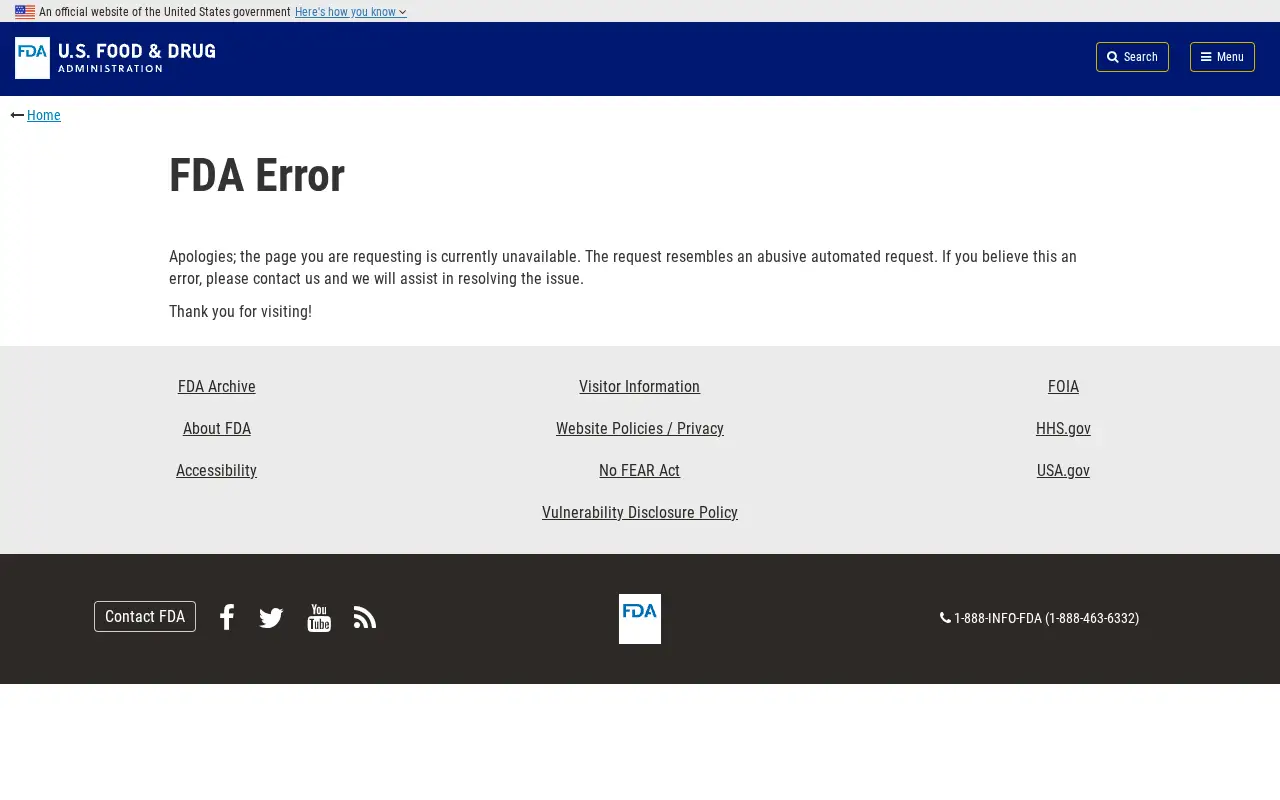
Task: Click the Contact FDA button
Action: pyautogui.click(x=145, y=616)
